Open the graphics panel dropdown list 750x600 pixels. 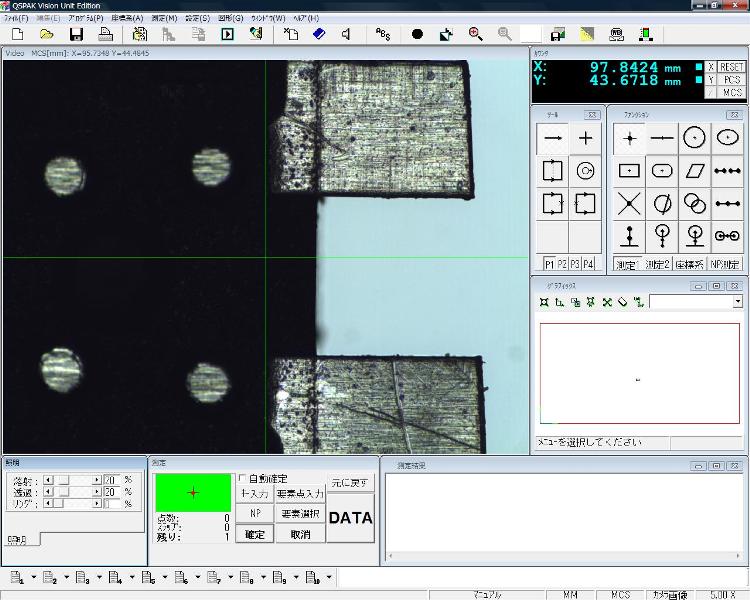click(x=738, y=301)
